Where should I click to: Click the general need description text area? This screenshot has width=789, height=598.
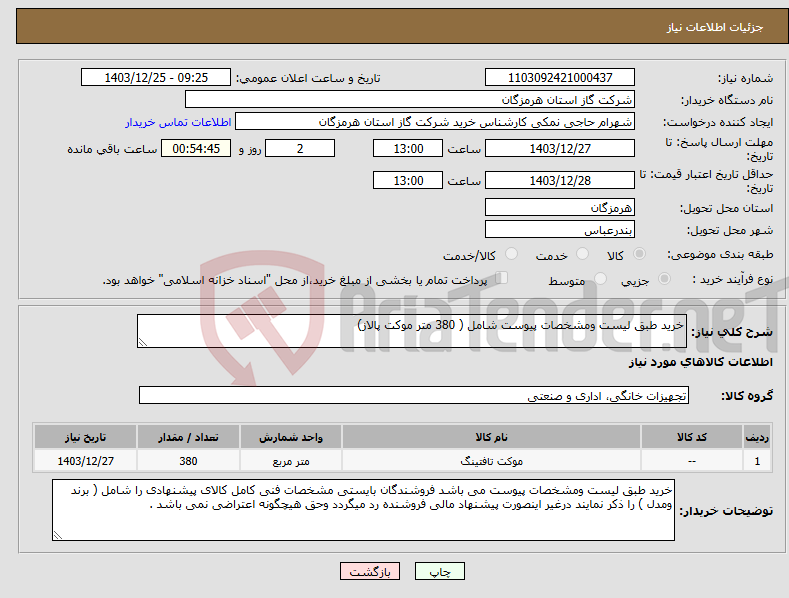(412, 331)
